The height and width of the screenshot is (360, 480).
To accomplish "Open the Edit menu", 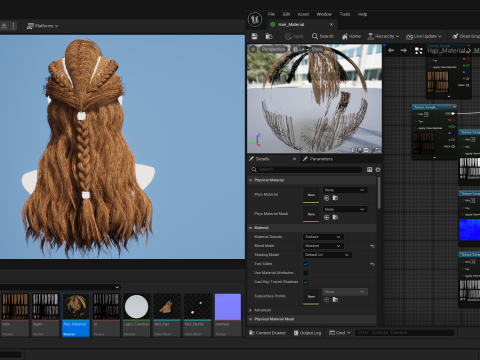I will (286, 14).
